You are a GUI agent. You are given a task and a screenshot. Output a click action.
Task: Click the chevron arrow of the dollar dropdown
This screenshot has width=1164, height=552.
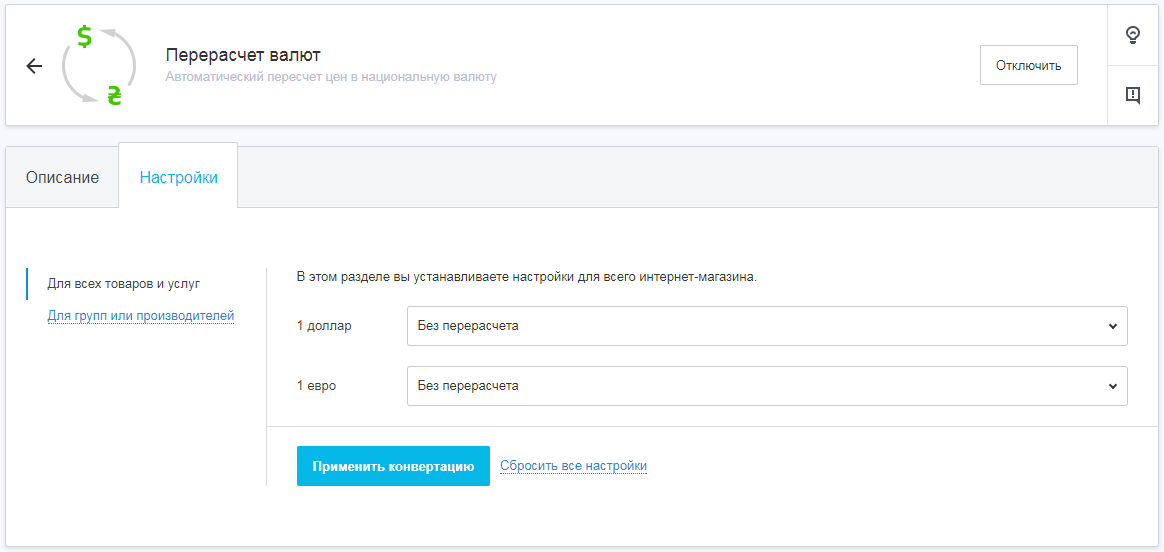[1113, 326]
